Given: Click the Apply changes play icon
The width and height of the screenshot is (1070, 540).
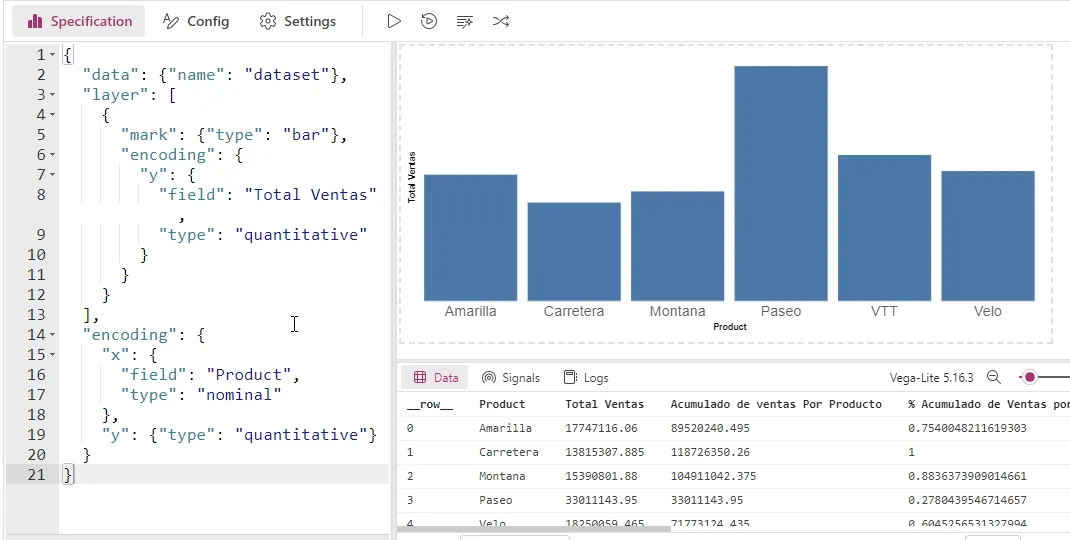Looking at the screenshot, I should 394,21.
